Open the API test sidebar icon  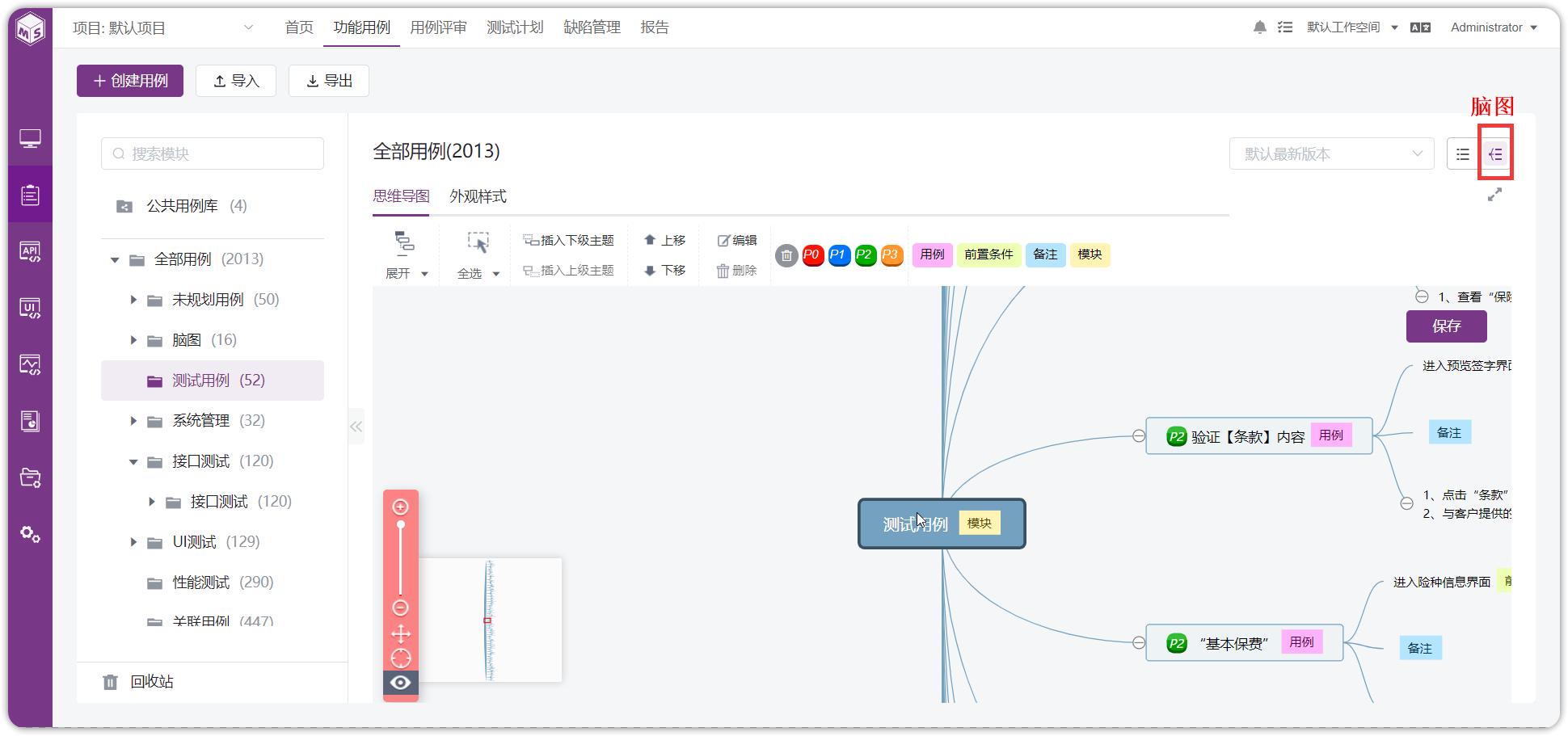point(30,251)
